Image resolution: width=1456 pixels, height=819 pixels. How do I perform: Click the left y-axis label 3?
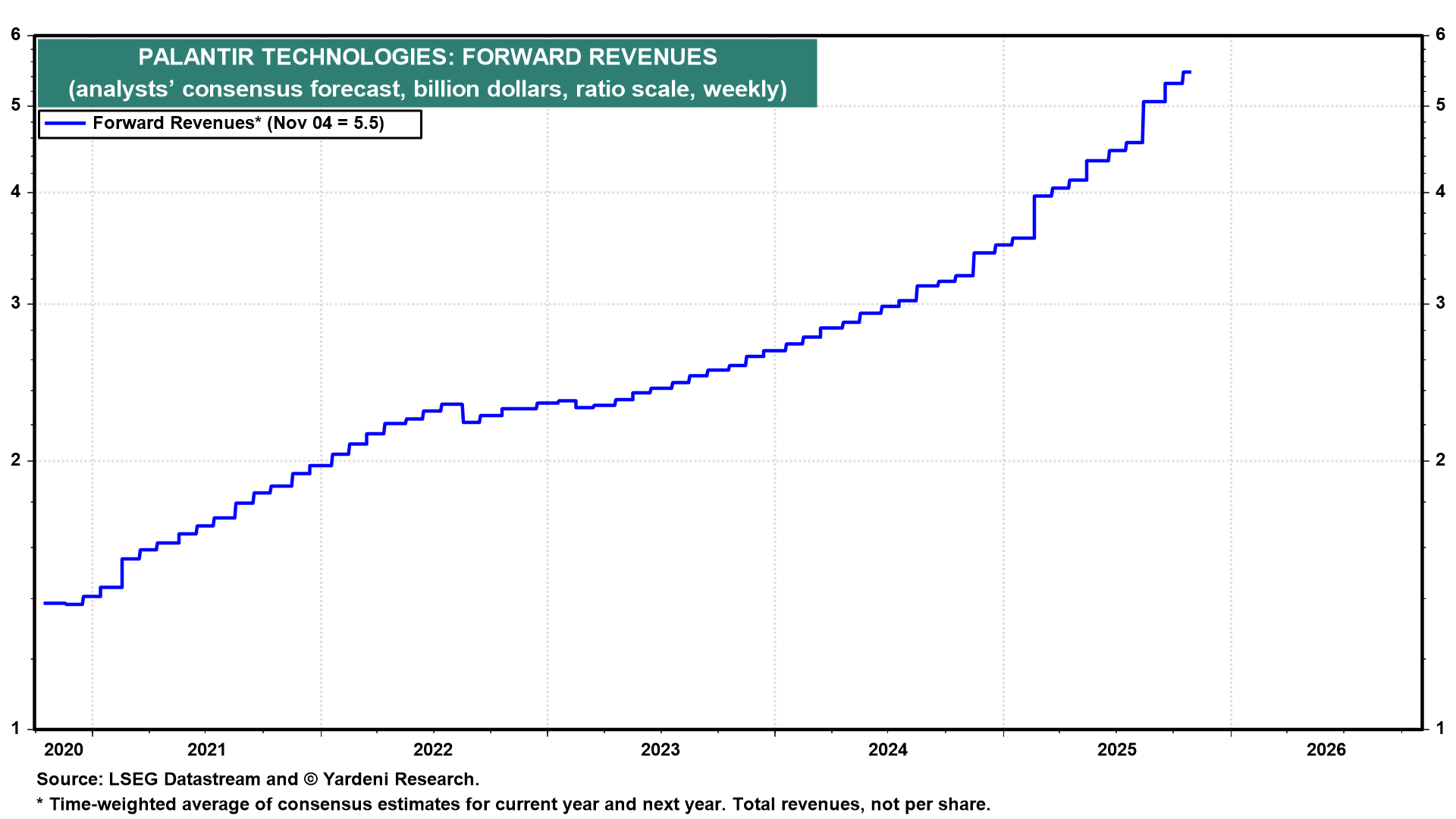coord(16,303)
